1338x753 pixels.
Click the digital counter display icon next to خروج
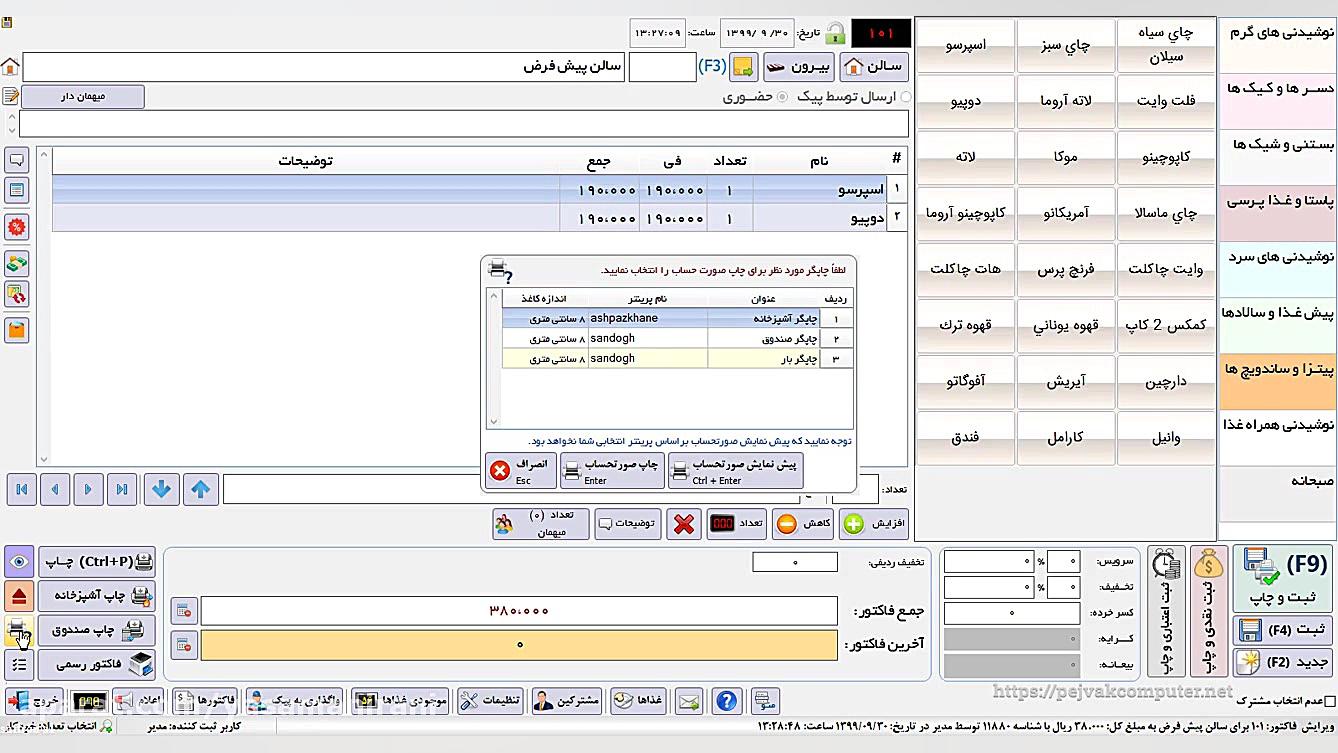[x=88, y=701]
